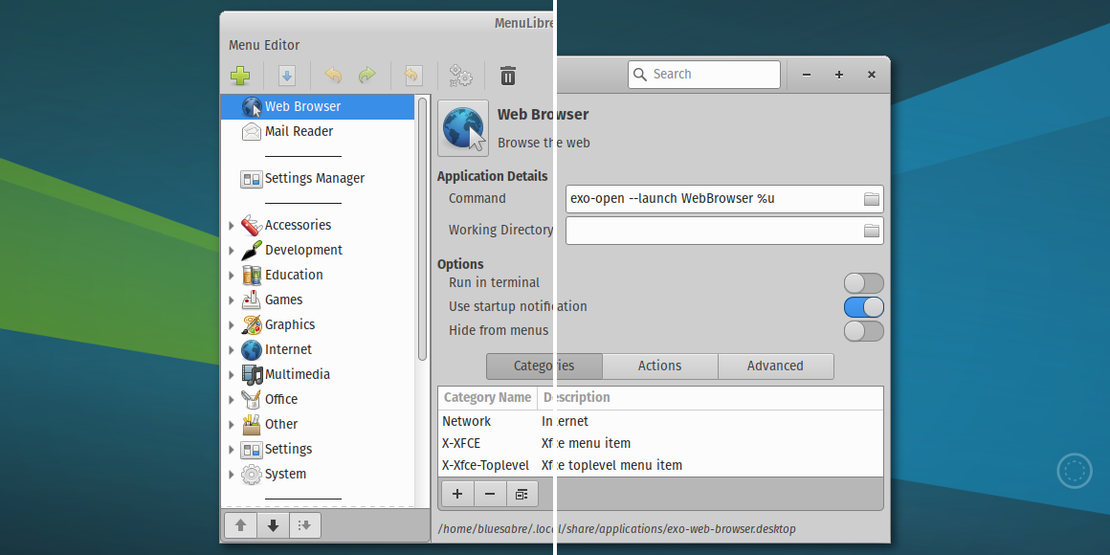
Task: Click the Redo arrow icon
Action: click(x=367, y=76)
